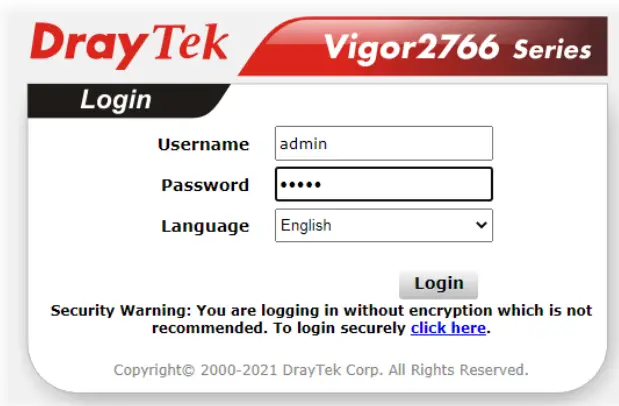Click the Security Warning heading text
This screenshot has width=619, height=406.
click(121, 310)
